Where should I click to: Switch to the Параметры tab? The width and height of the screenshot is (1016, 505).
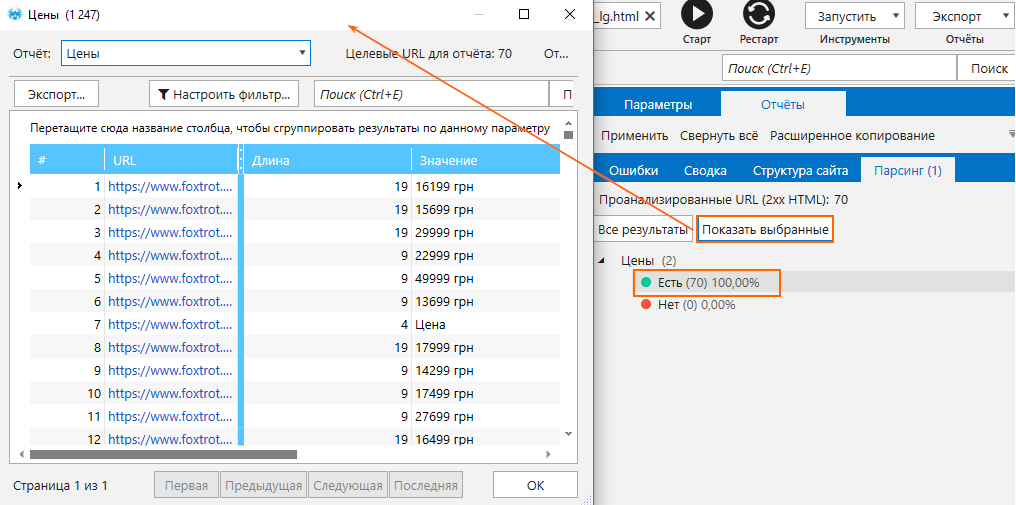657,105
